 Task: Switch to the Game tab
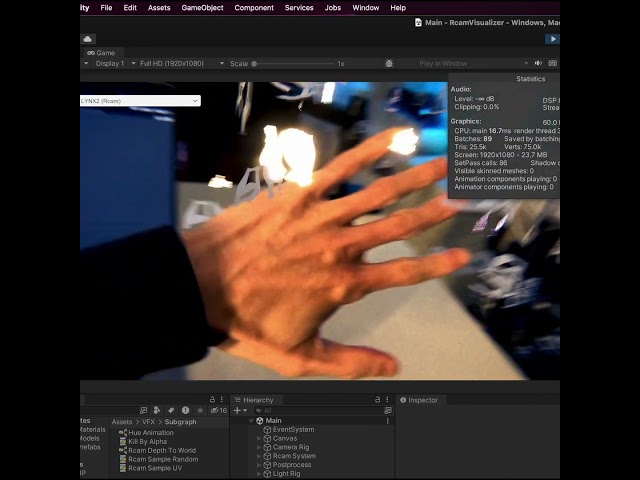101,53
